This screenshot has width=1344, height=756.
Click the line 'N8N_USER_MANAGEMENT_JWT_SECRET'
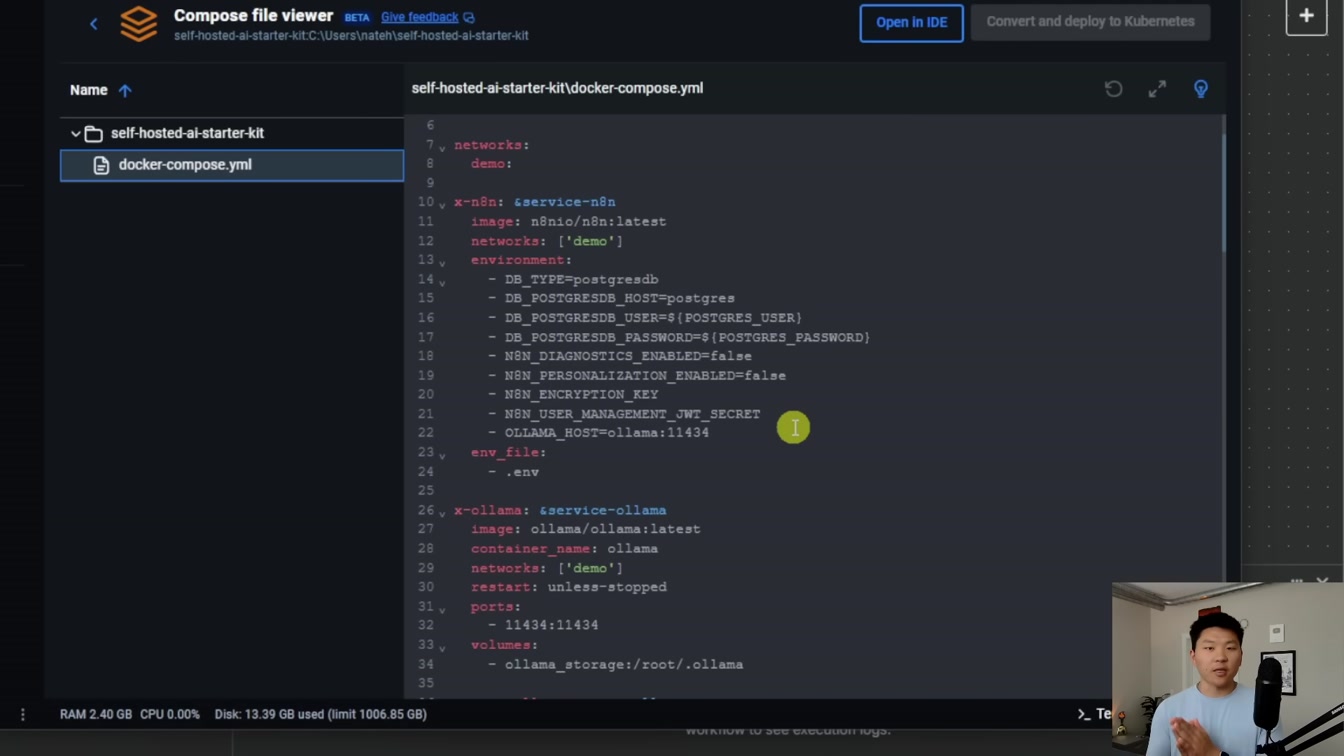click(x=632, y=413)
